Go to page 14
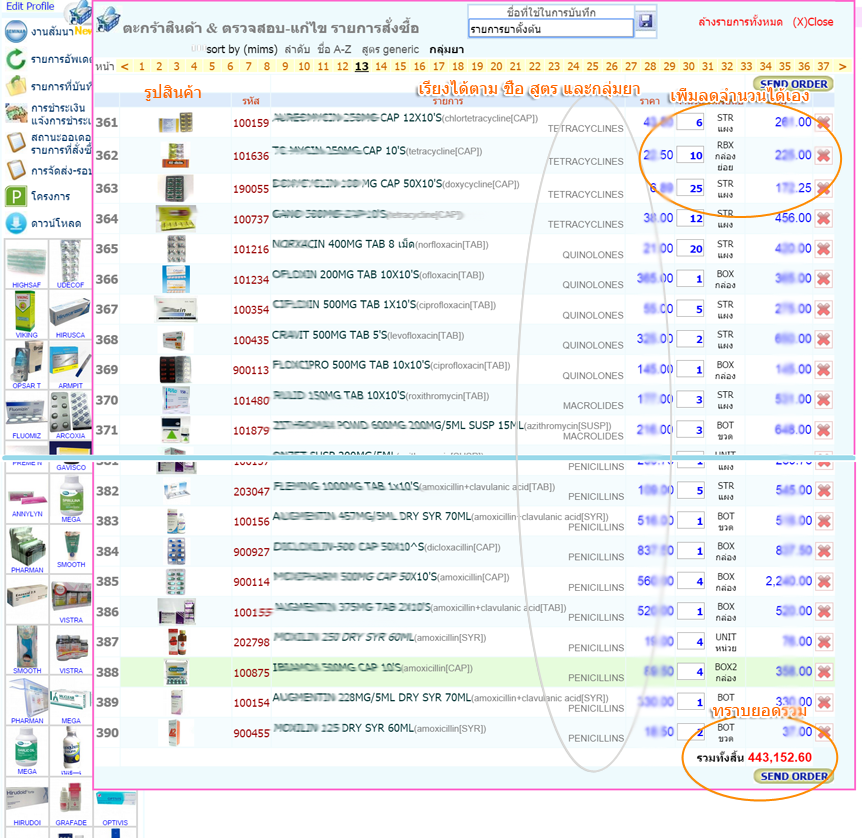 [381, 67]
